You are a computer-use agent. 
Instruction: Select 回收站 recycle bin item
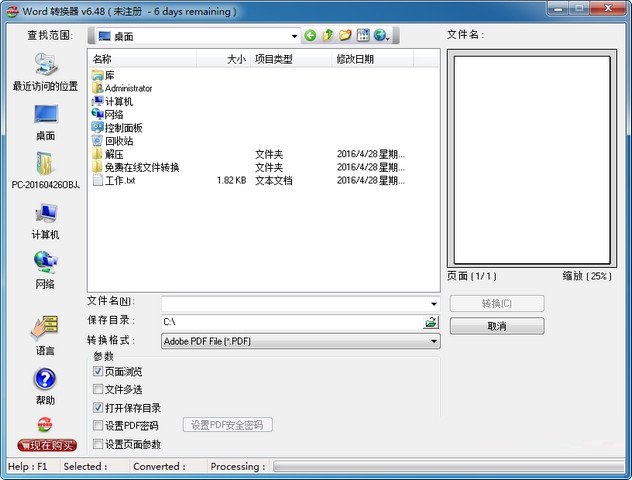(112, 141)
